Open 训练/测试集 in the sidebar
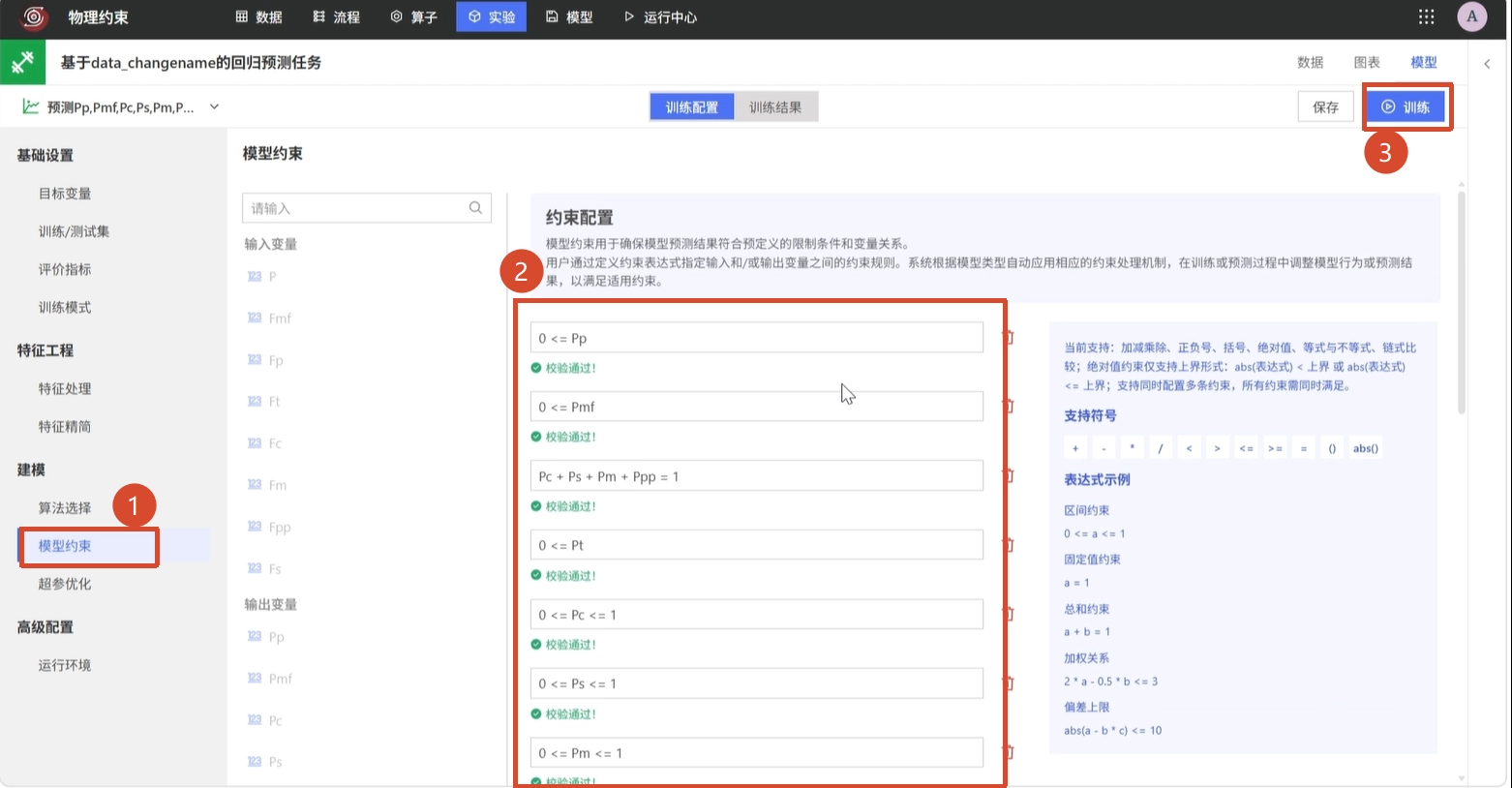This screenshot has height=788, width=1512. [x=74, y=231]
